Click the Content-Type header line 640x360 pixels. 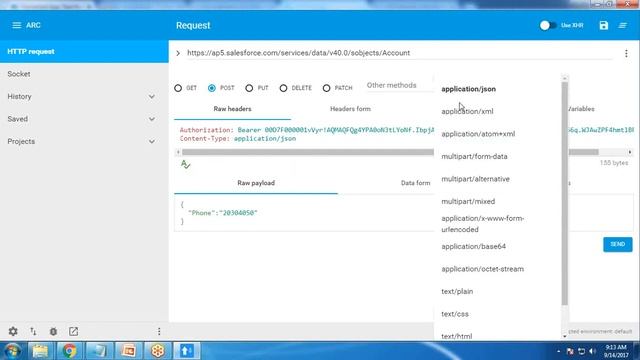coord(238,139)
